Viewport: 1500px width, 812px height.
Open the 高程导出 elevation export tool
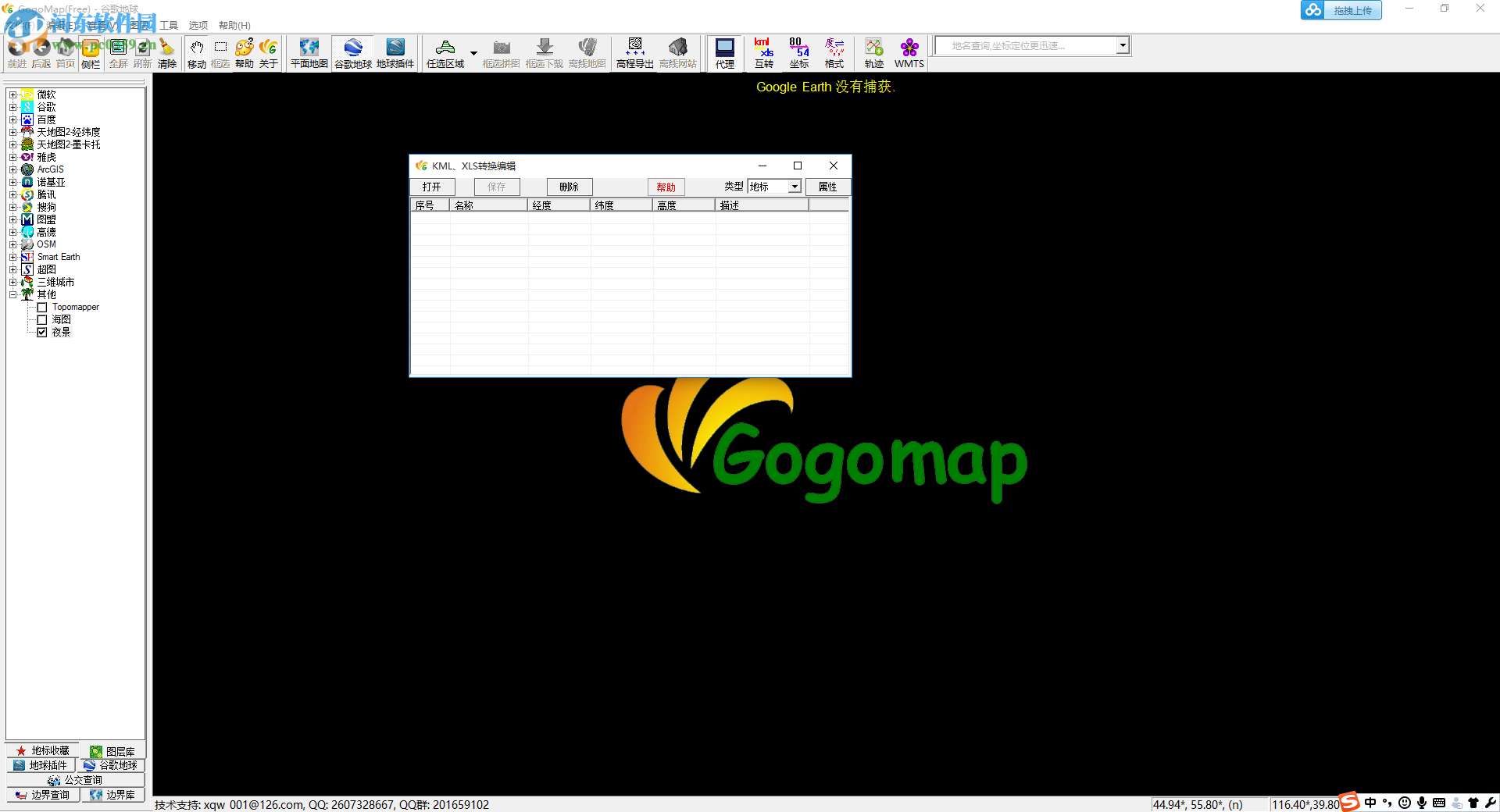pos(635,53)
